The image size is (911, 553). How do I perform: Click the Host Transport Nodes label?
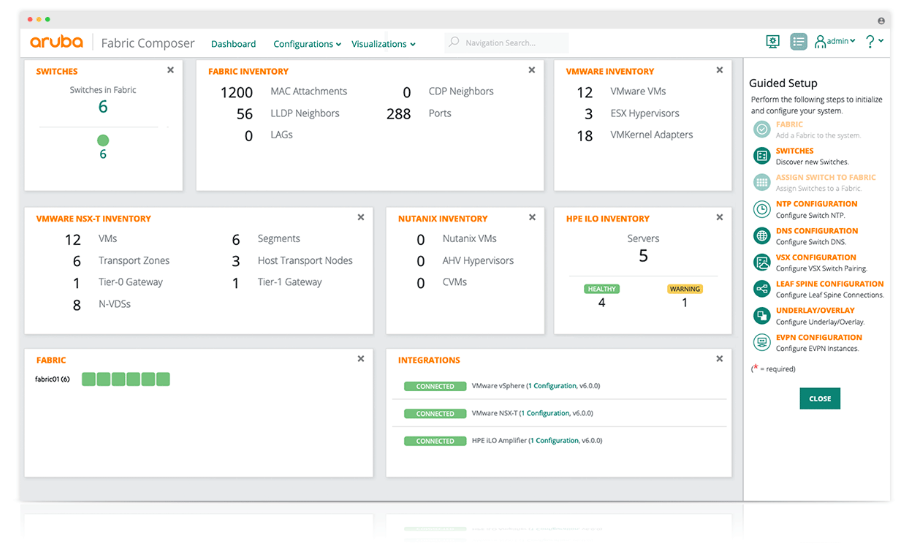pos(305,261)
